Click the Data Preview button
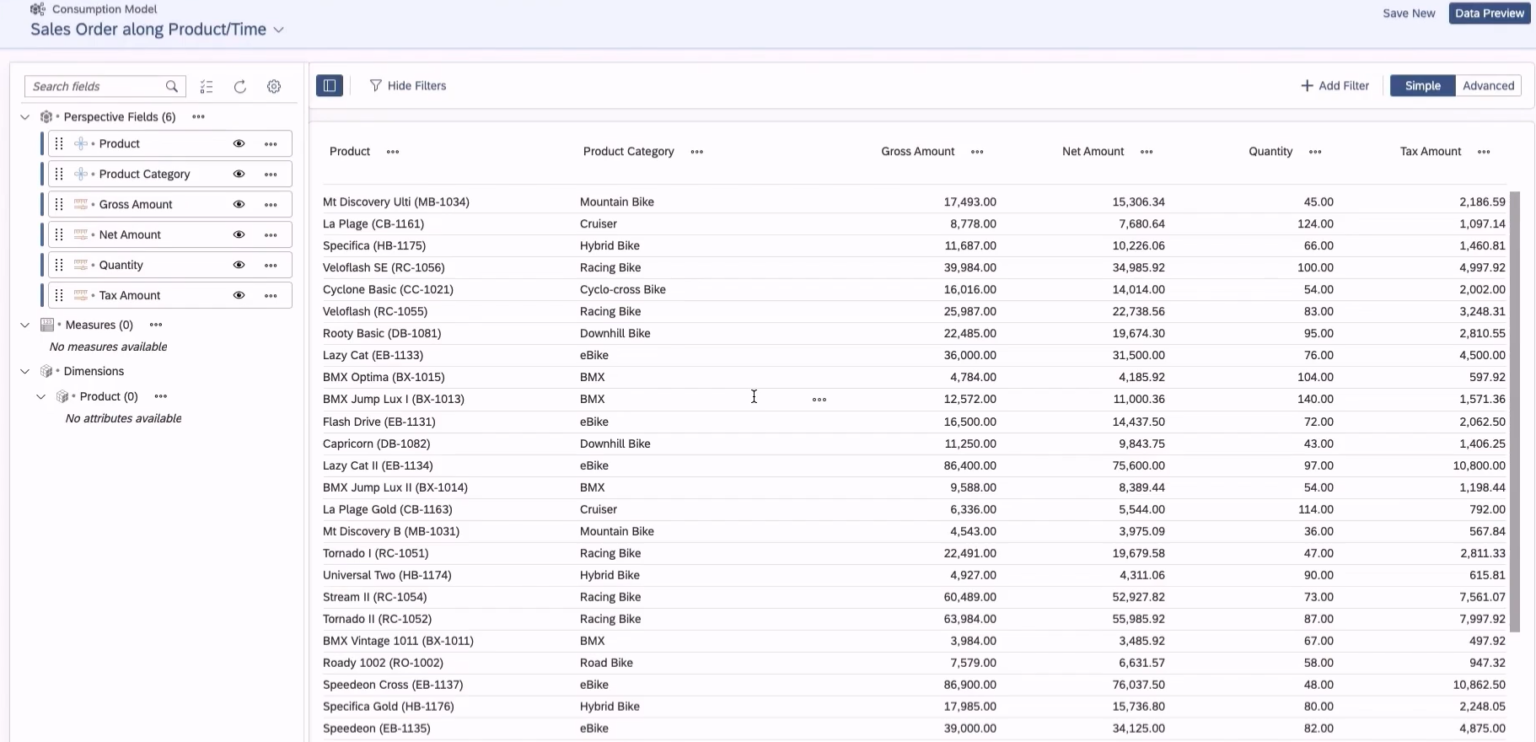 [1489, 13]
